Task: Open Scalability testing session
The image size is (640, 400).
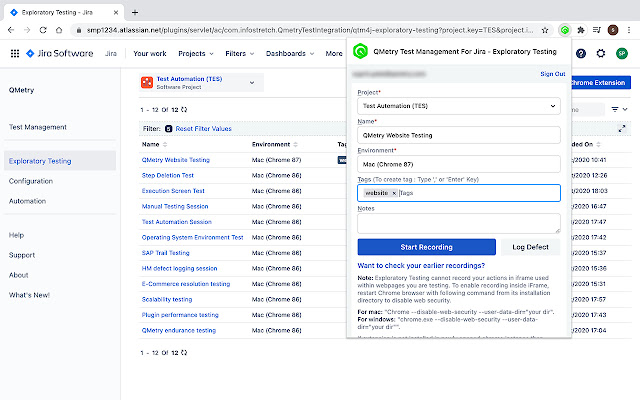Action: click(x=167, y=300)
